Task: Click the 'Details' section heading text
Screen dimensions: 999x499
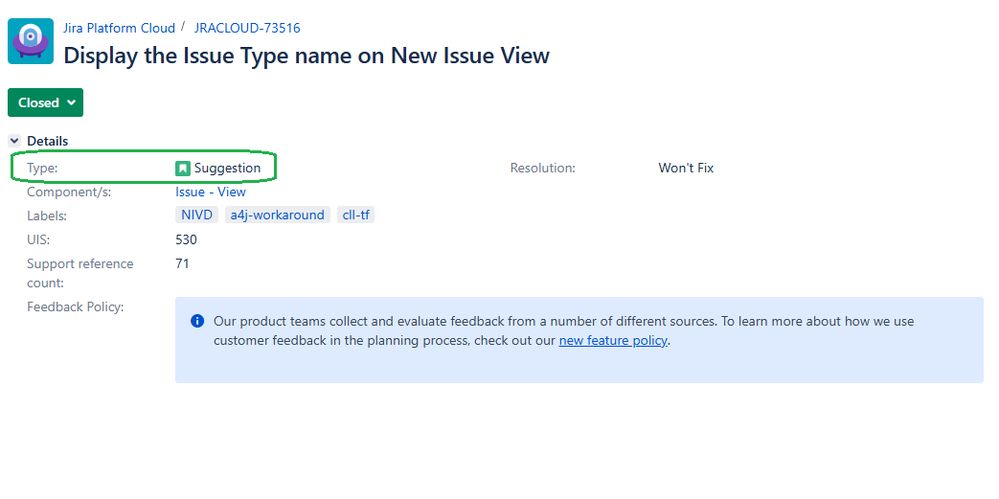Action: (x=48, y=141)
